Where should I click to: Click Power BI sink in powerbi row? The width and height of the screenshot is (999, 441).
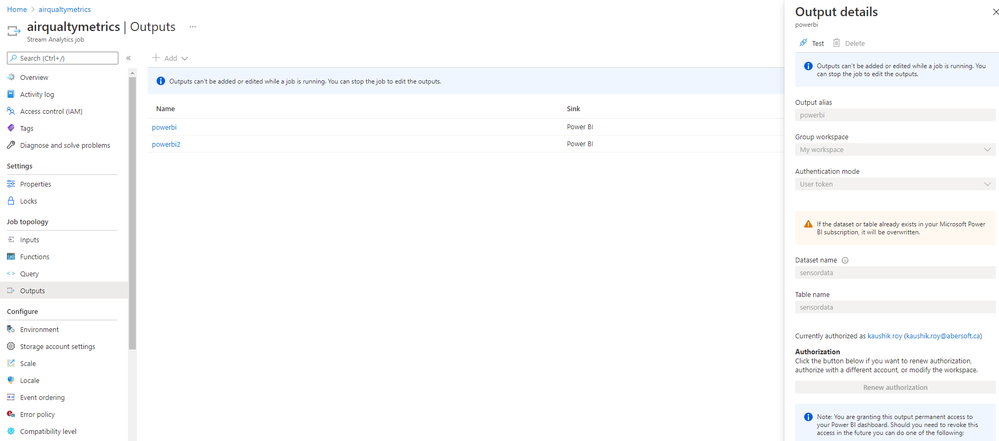pyautogui.click(x=580, y=127)
